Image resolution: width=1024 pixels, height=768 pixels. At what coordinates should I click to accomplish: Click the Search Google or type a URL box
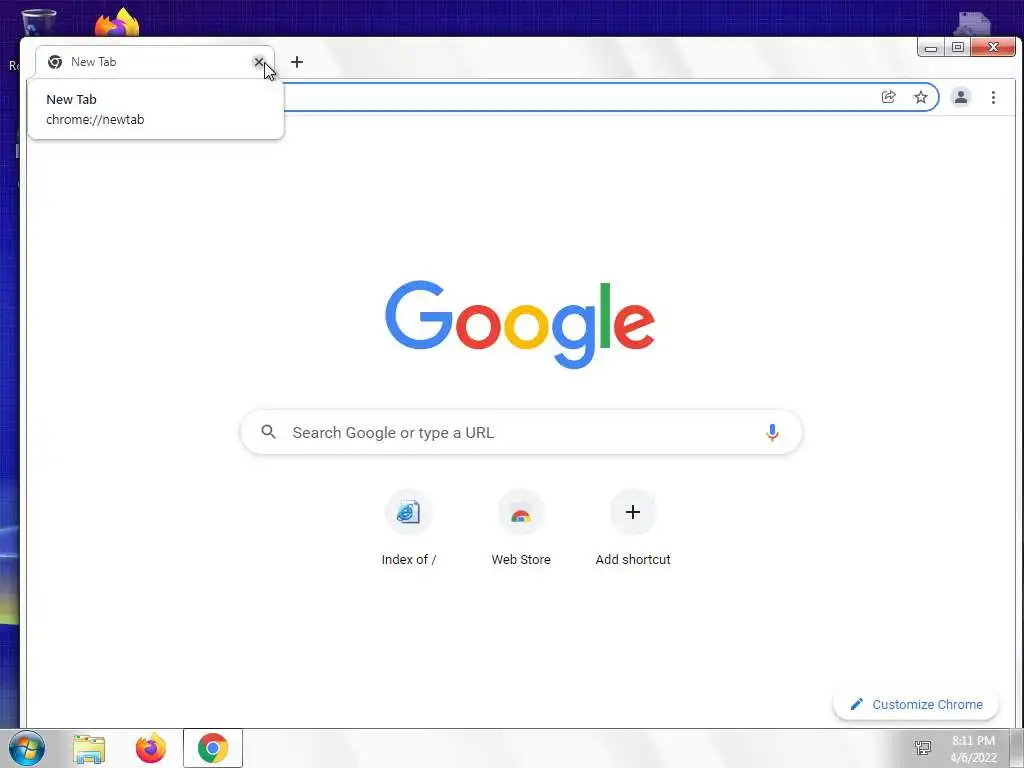521,432
